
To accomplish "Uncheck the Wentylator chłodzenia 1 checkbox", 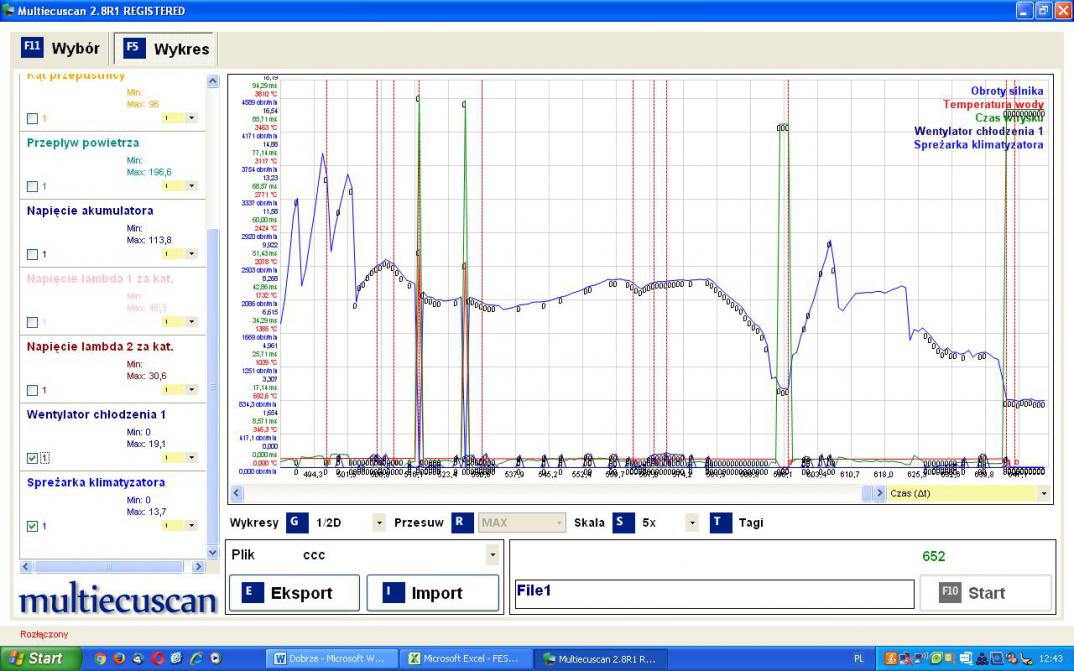I will 33,458.
